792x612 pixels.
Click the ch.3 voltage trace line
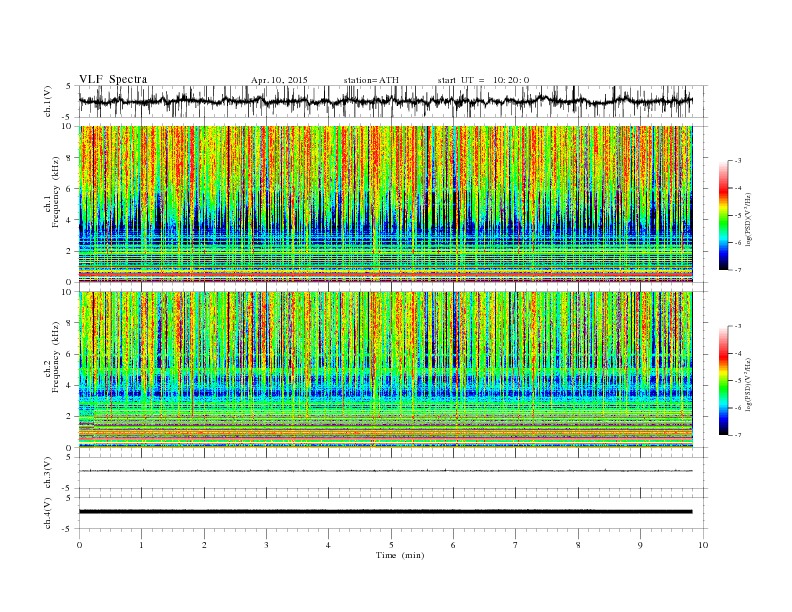click(x=385, y=471)
